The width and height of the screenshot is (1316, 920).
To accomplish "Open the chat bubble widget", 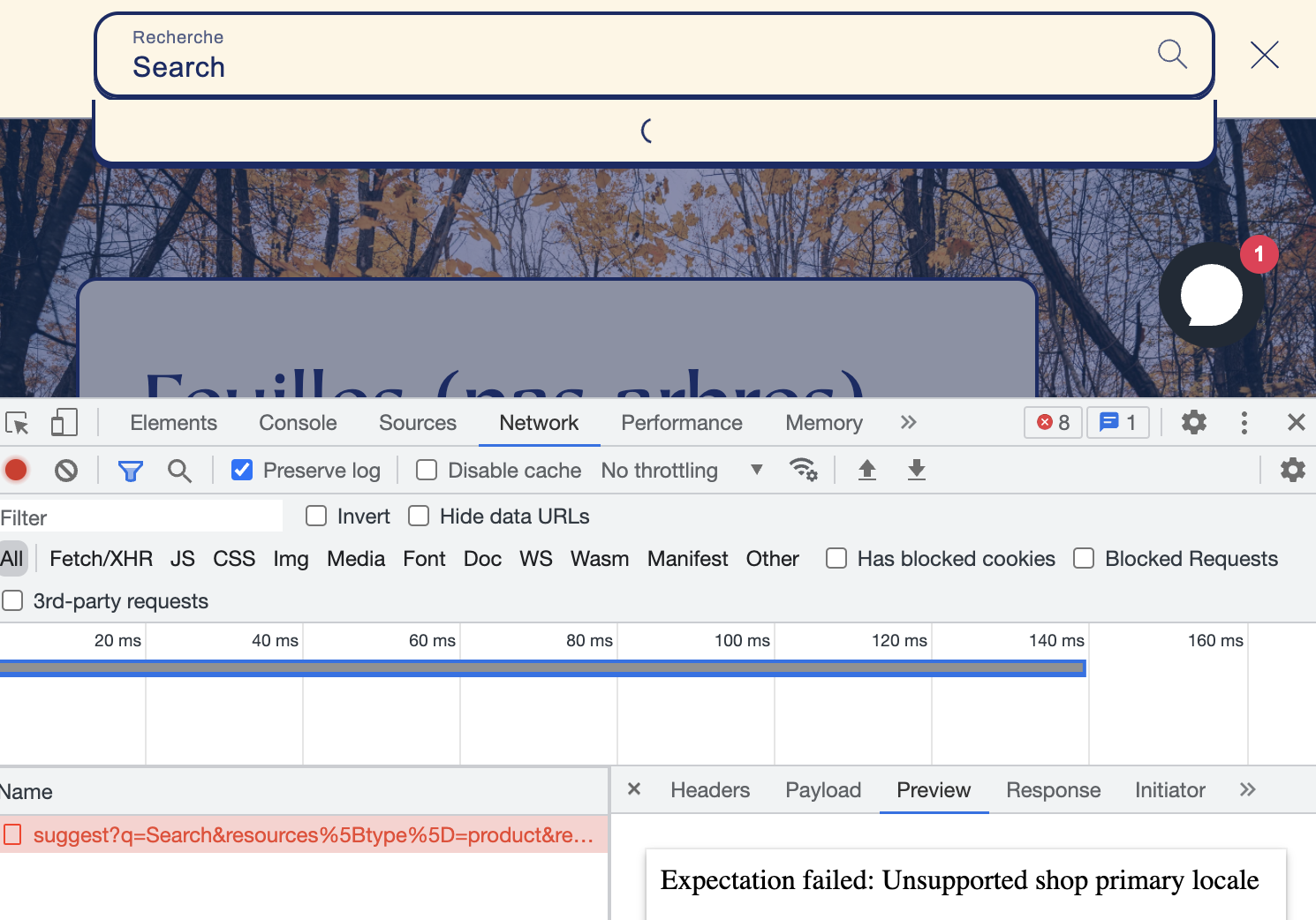I will point(1212,295).
